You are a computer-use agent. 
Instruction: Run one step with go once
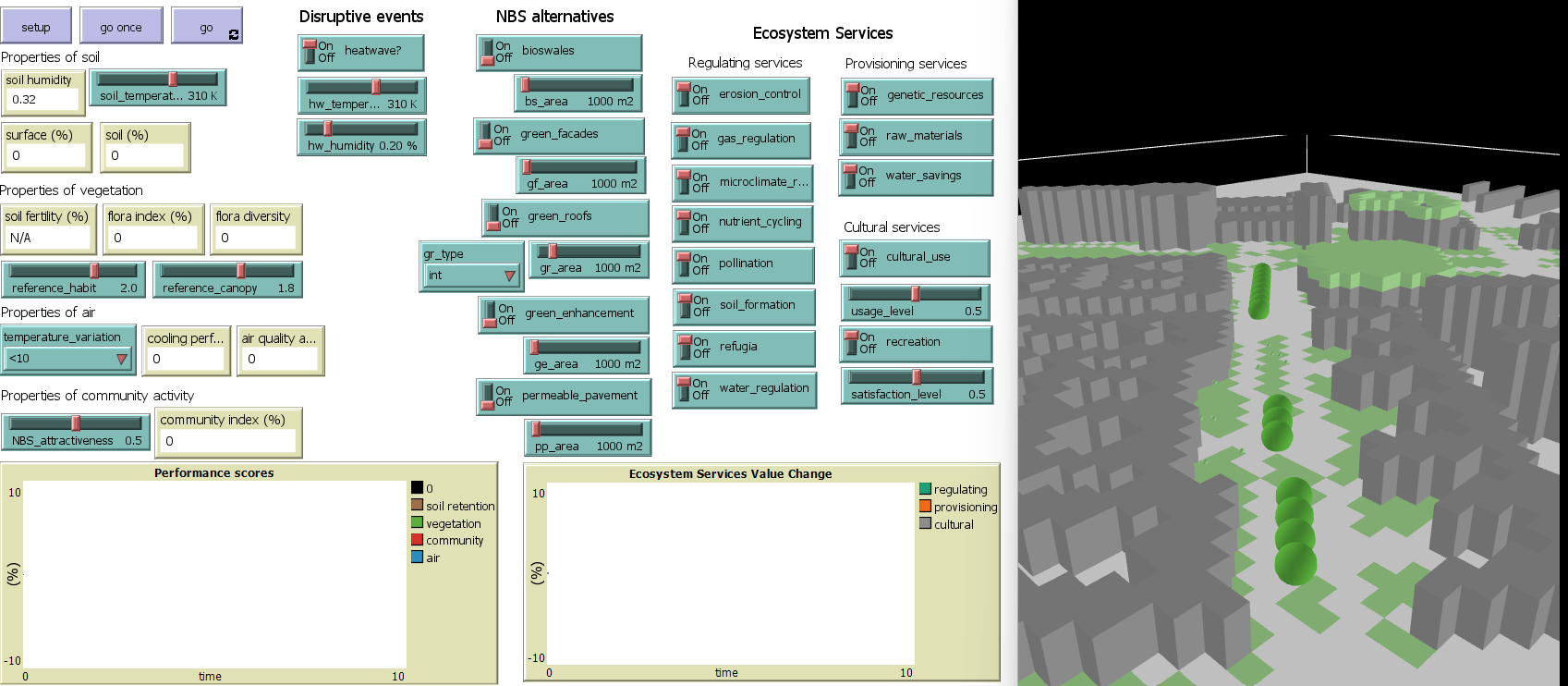121,26
